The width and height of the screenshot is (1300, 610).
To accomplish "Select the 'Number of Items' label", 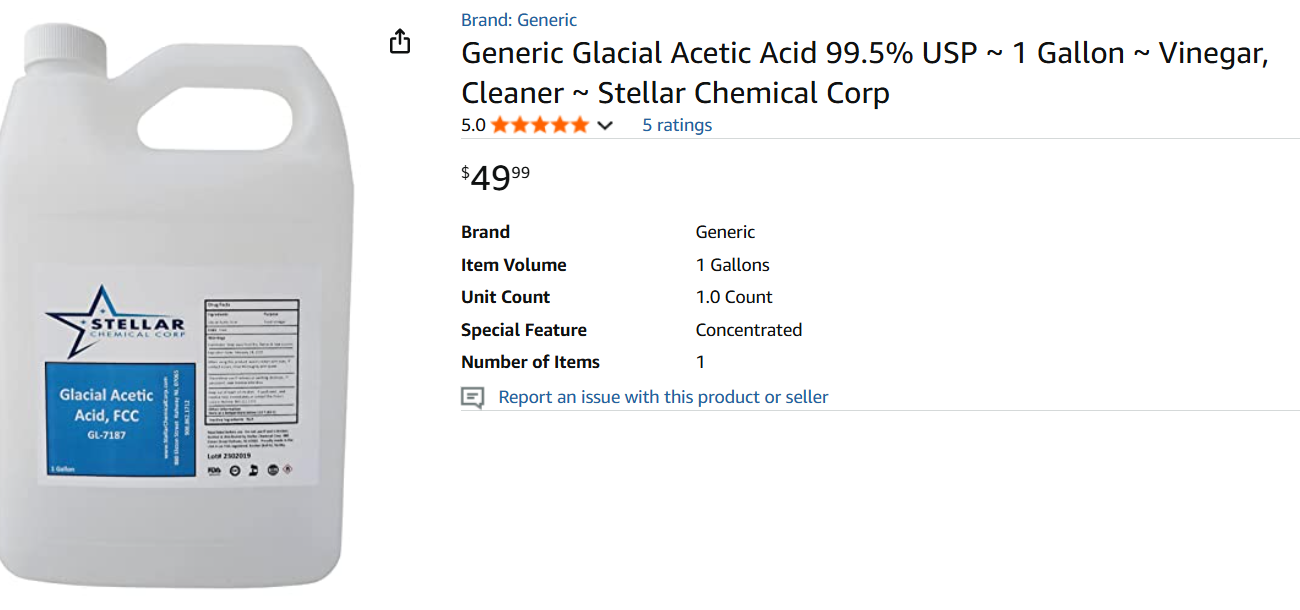I will coord(530,362).
